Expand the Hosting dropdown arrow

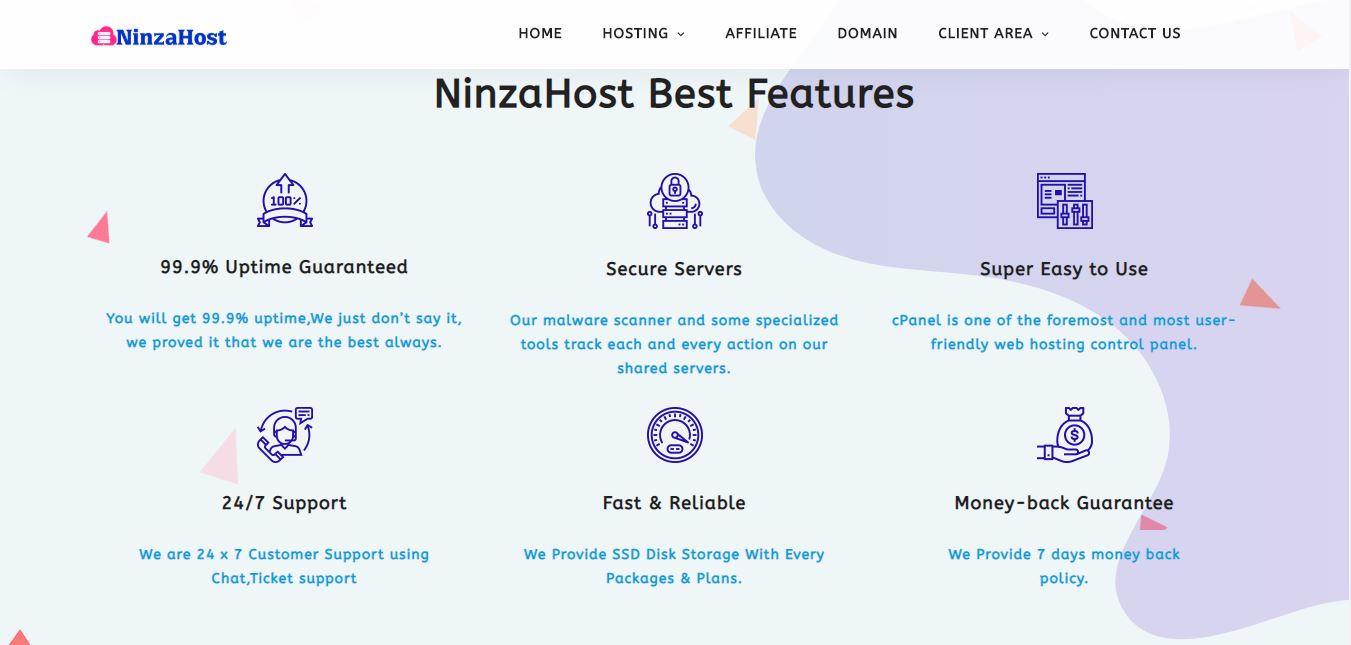tap(681, 34)
